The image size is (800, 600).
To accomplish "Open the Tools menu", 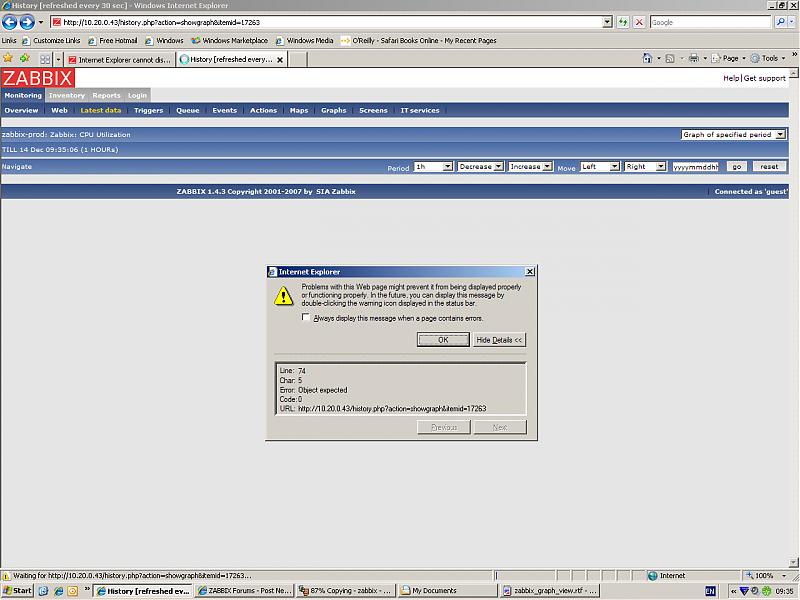I will [768, 58].
